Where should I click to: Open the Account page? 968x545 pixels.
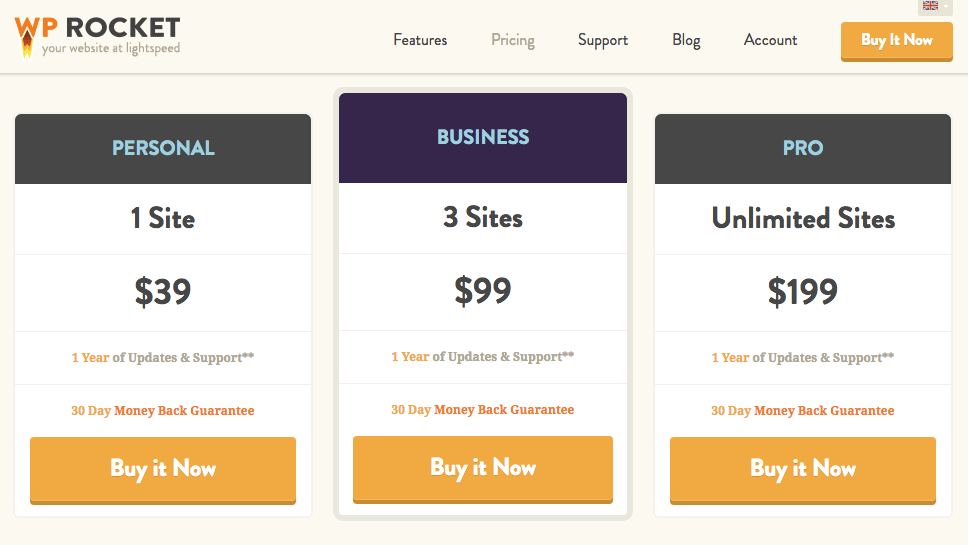[770, 40]
